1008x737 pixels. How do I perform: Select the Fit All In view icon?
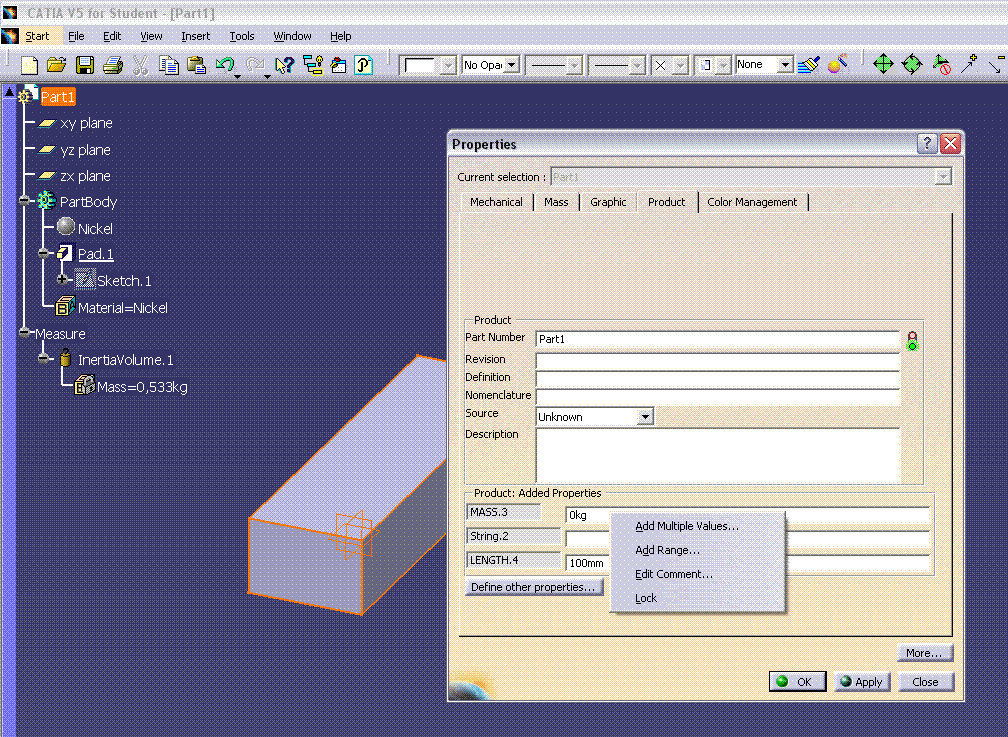click(883, 64)
